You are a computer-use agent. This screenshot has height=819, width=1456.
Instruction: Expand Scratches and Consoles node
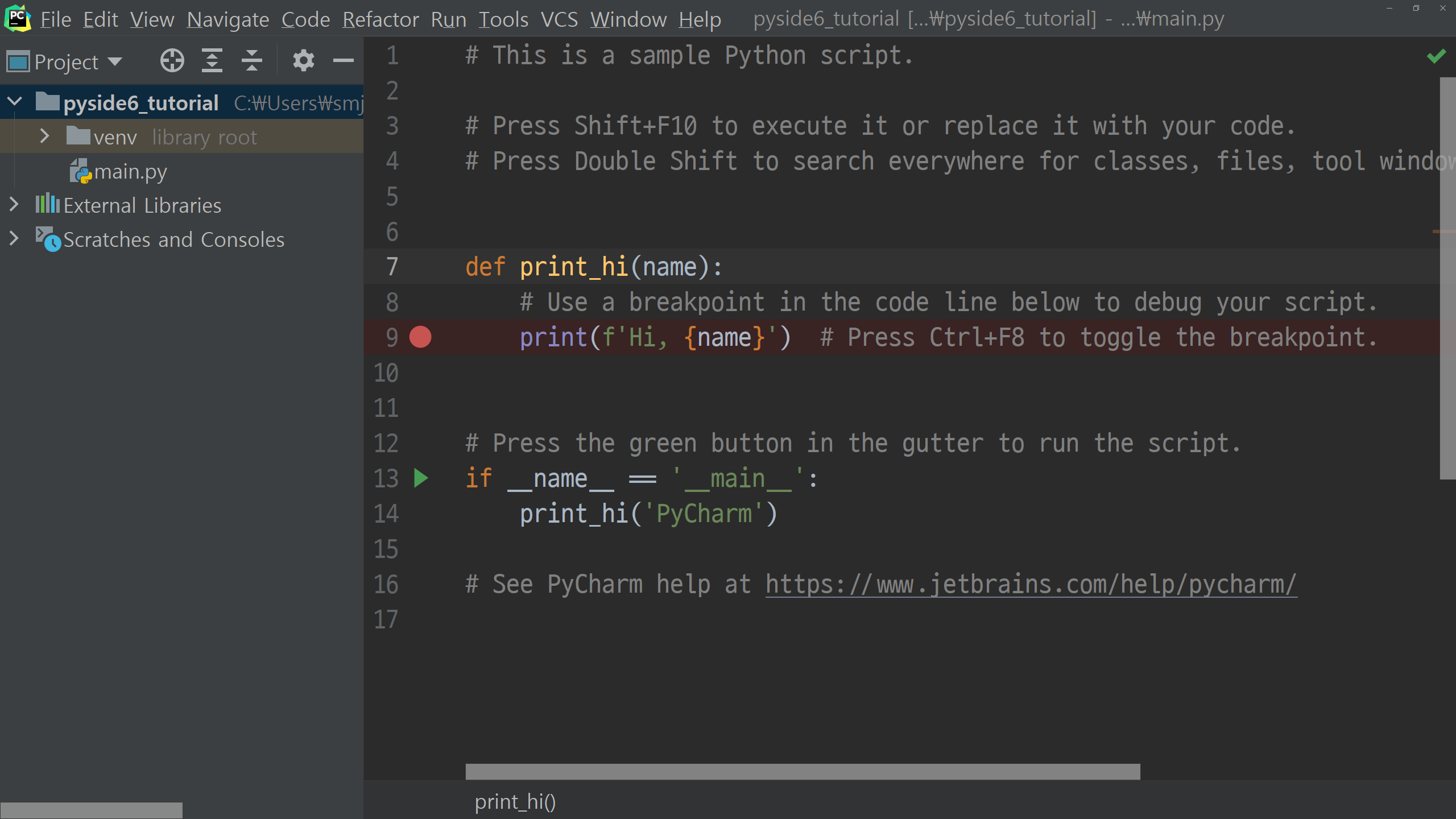pos(14,239)
